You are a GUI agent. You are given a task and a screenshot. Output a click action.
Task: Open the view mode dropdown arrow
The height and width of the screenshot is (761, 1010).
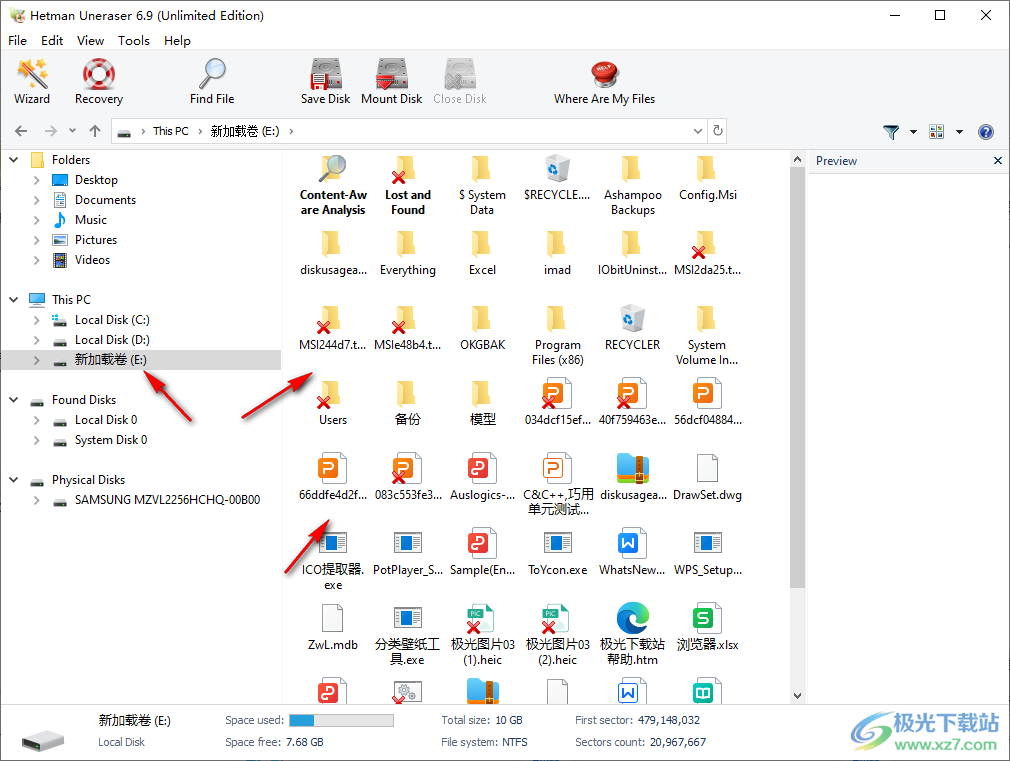pyautogui.click(x=959, y=132)
